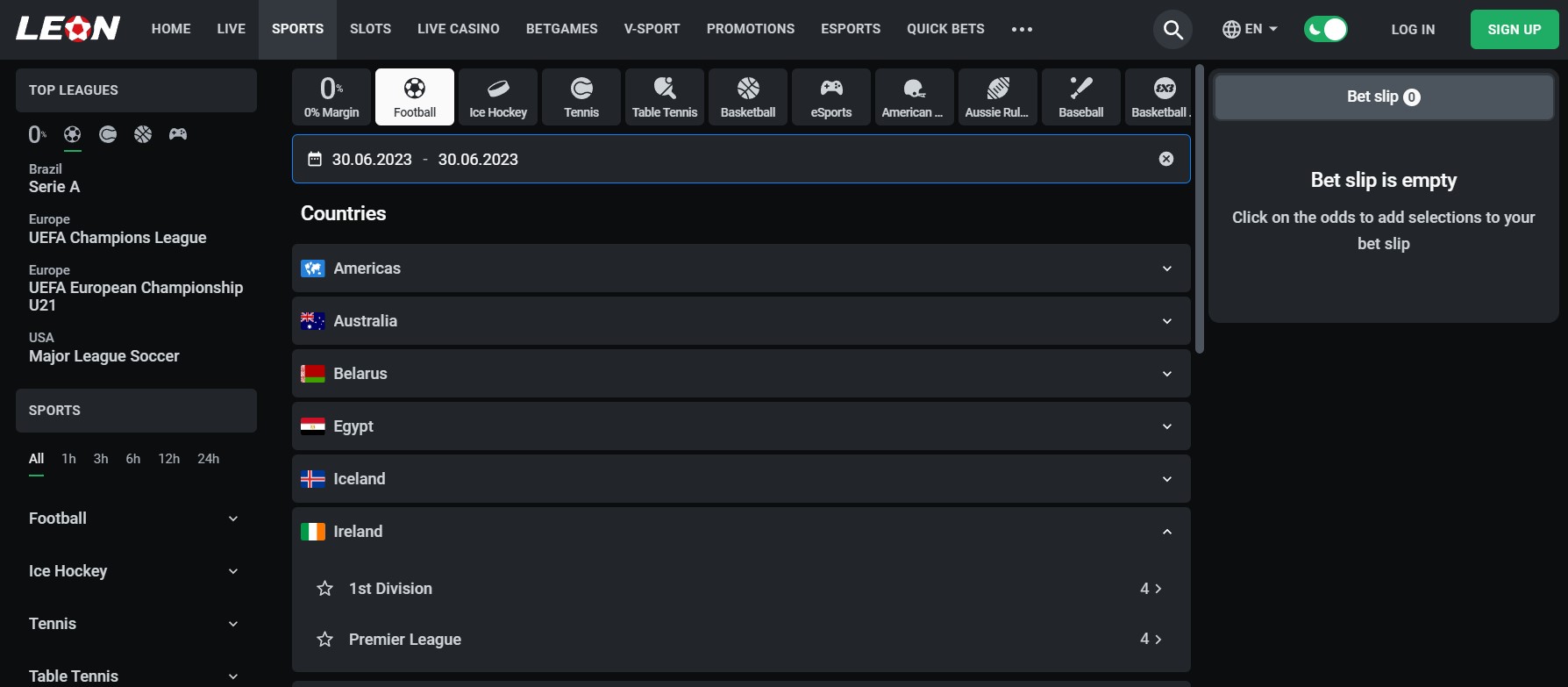
Task: Filter top leagues by esports gamepad icon
Action: (178, 134)
